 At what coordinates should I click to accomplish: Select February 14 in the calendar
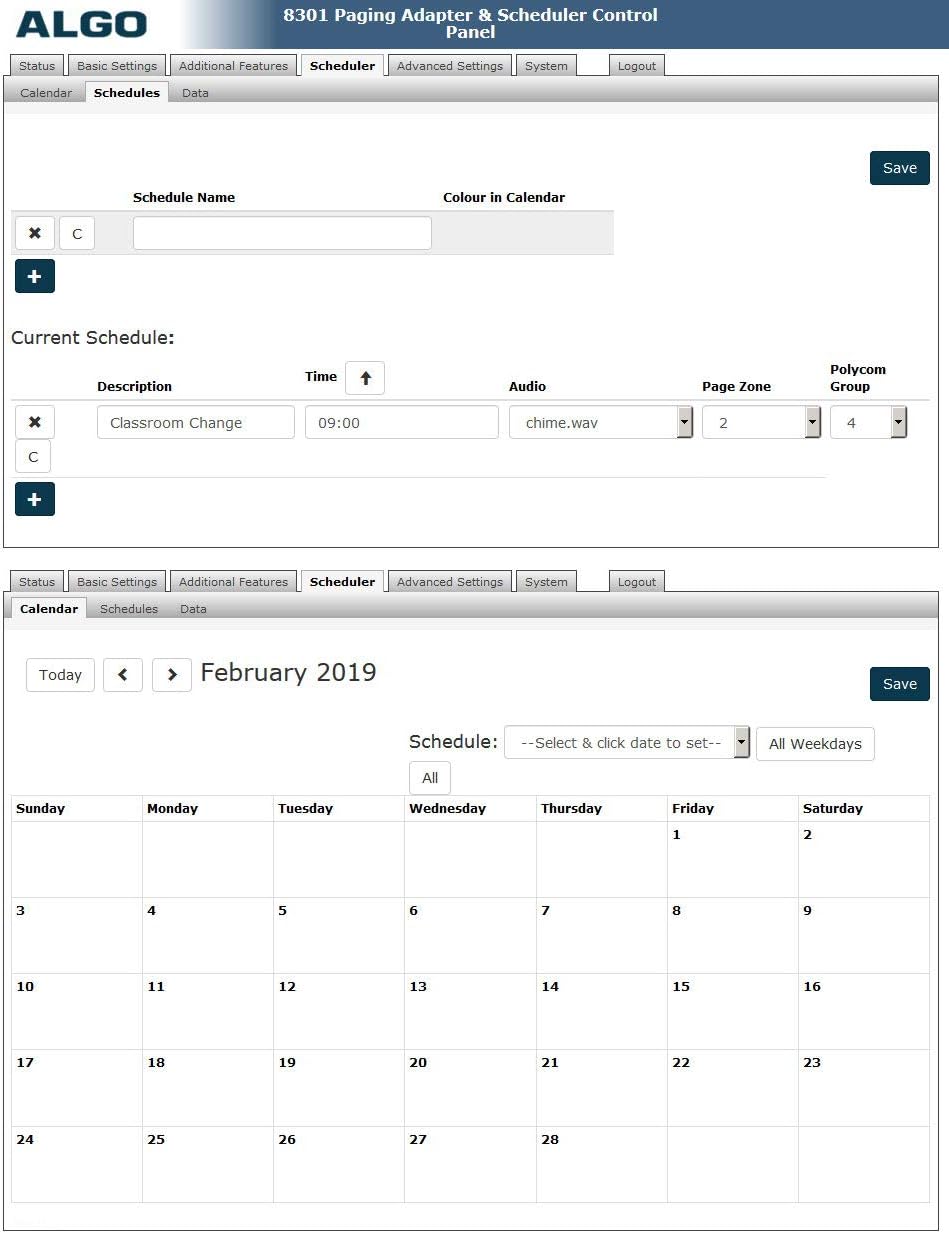tap(601, 1010)
